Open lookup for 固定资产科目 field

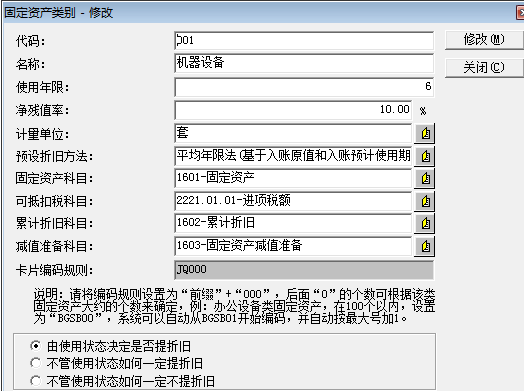425,178
